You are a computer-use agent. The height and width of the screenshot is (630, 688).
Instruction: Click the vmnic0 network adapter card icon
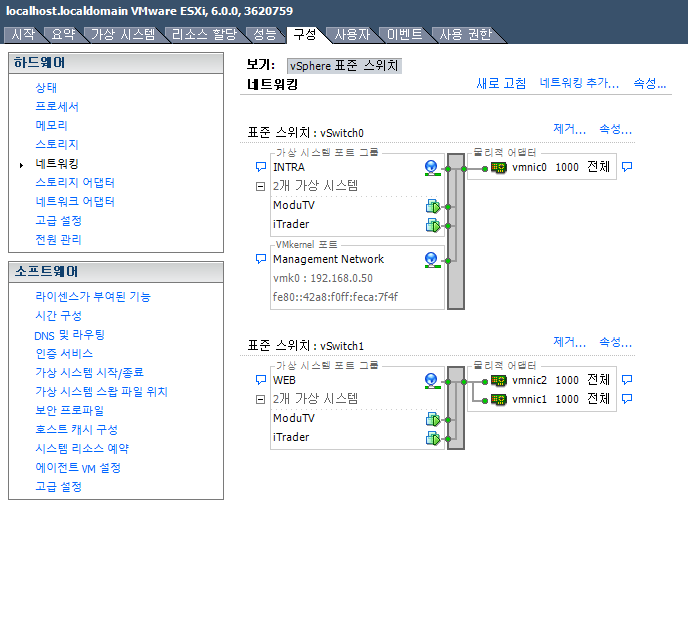click(x=498, y=167)
